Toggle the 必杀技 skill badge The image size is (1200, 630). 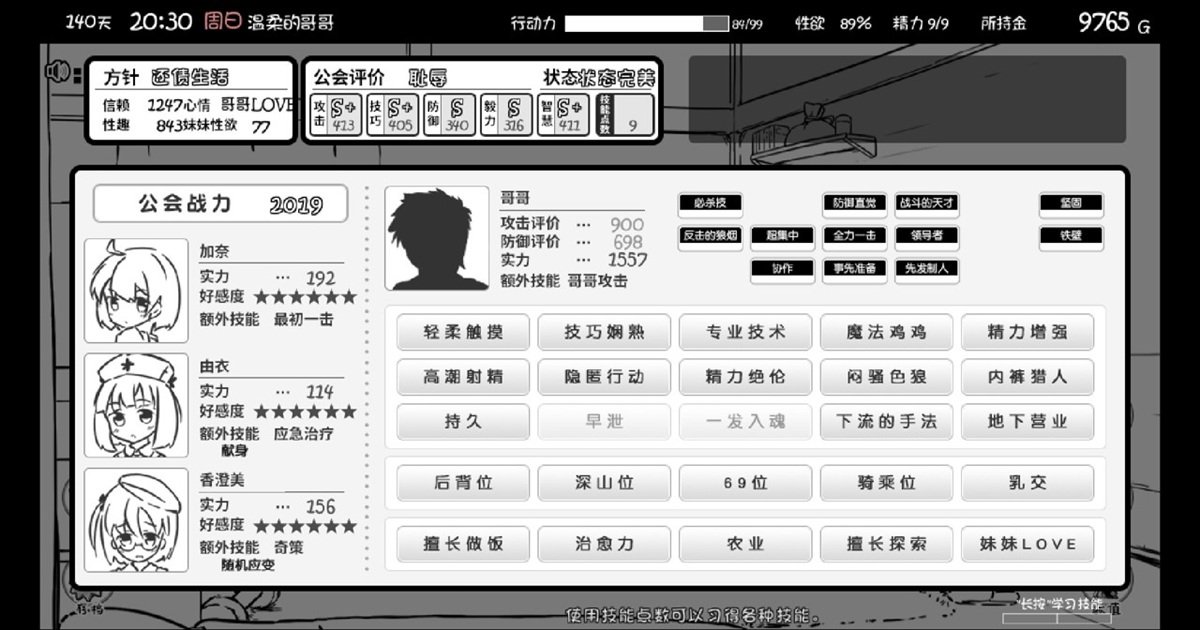[712, 205]
